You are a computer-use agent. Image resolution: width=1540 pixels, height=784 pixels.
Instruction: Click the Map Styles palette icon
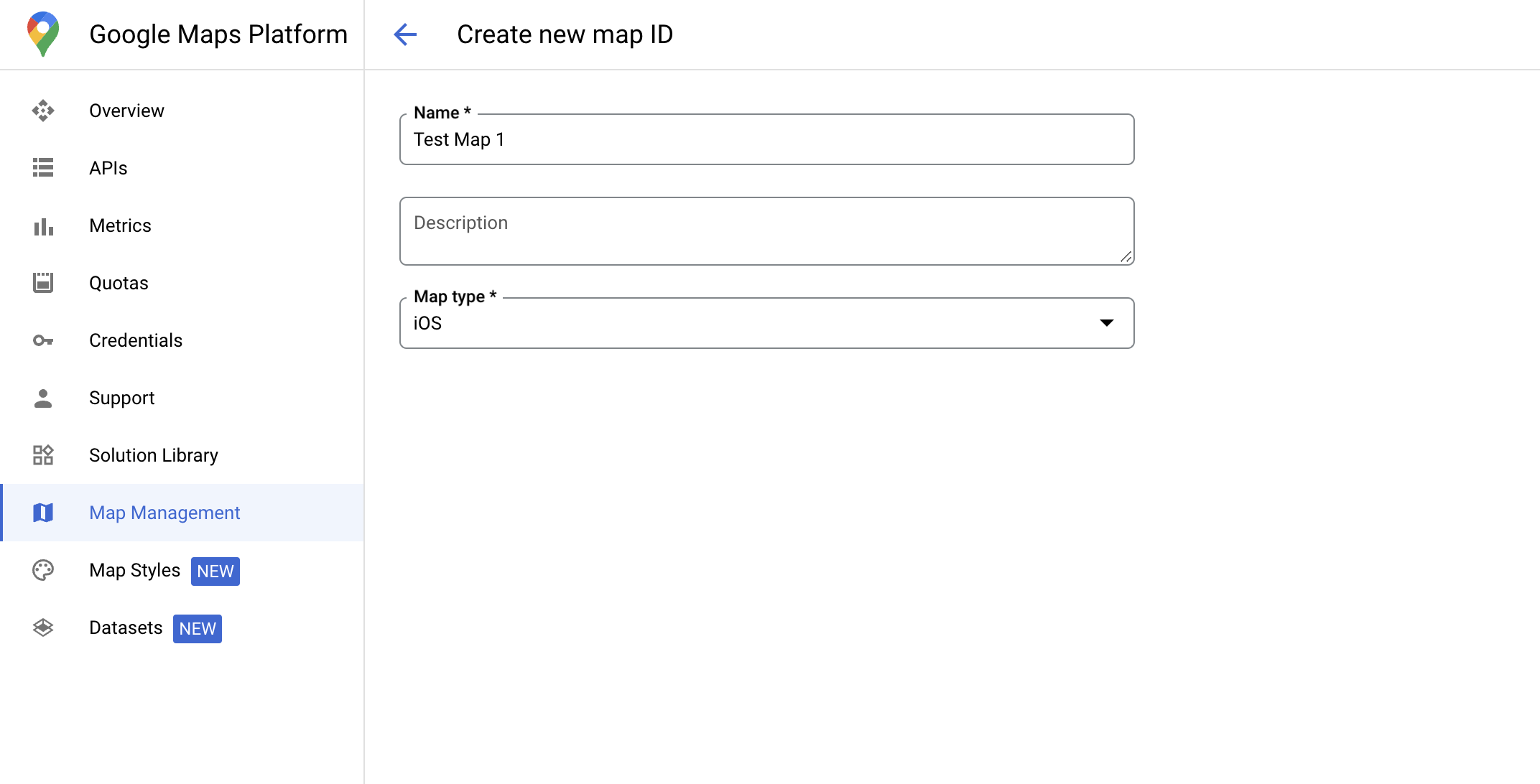pos(44,571)
